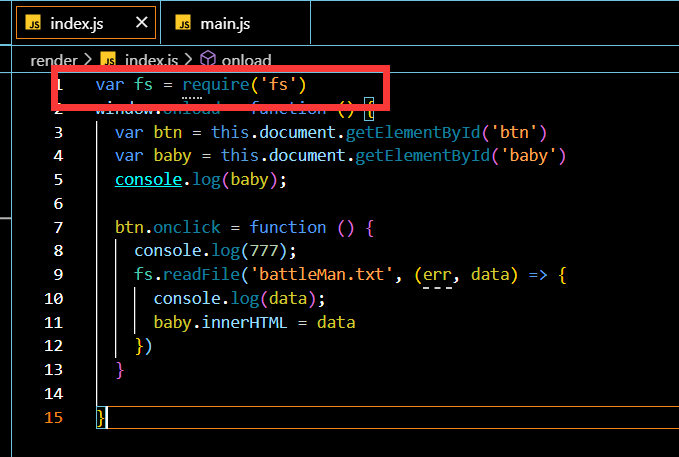Click line number 12 in gutter

(54, 346)
